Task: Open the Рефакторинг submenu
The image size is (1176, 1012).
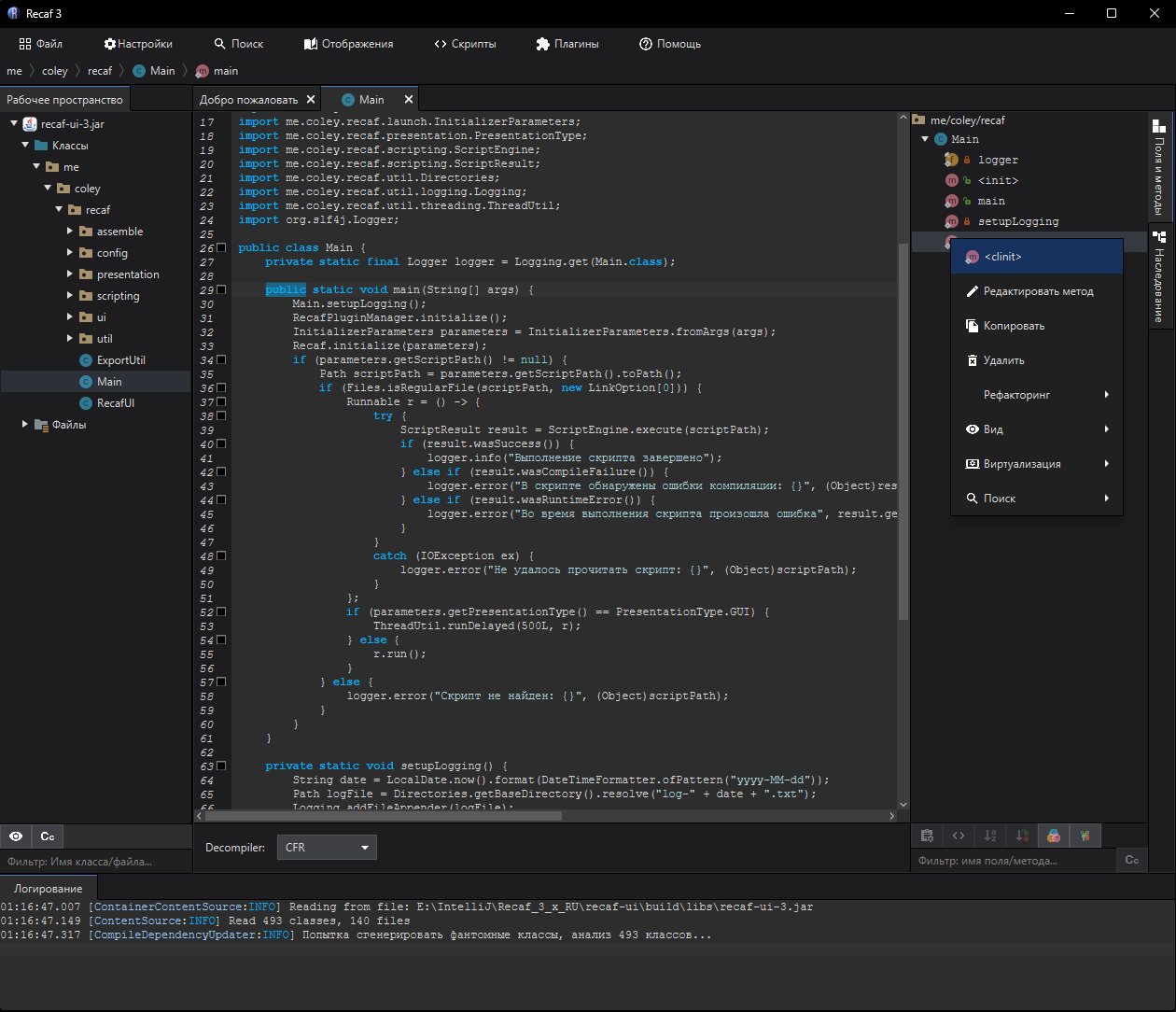Action: [x=1037, y=395]
